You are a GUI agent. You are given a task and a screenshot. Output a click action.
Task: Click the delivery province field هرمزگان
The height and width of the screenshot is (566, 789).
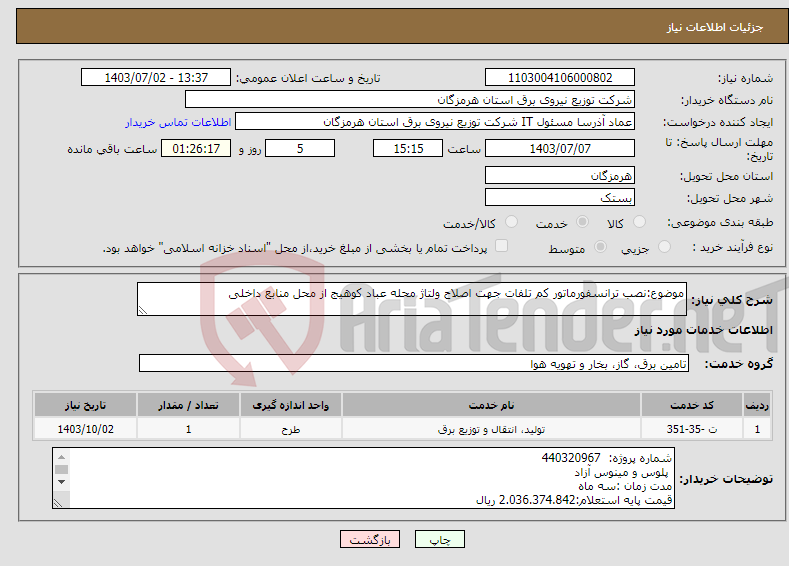pos(560,175)
